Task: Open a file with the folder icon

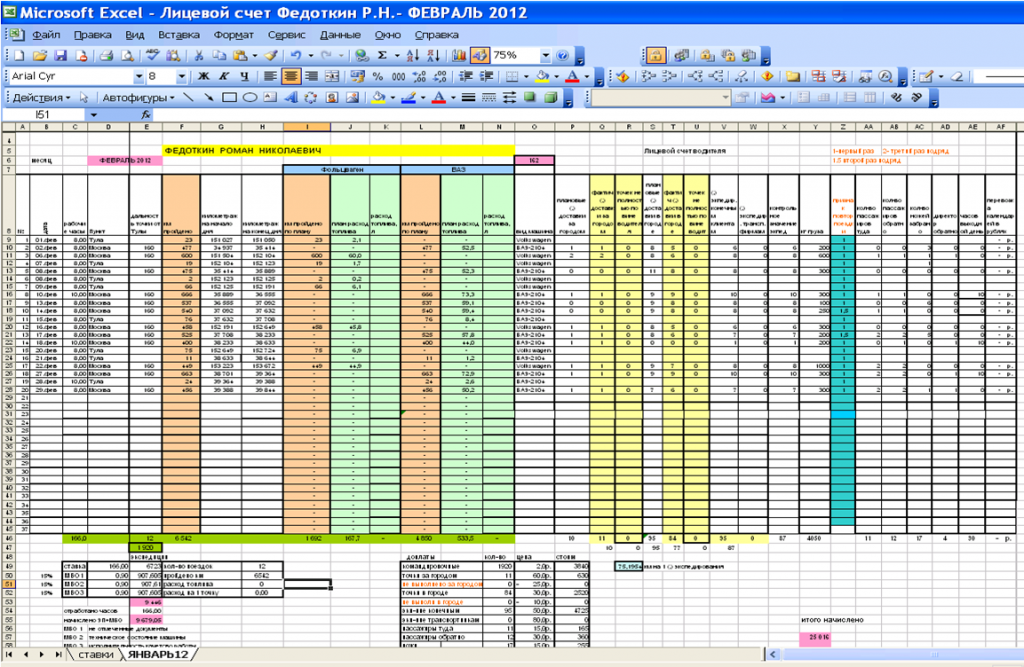Action: [39, 56]
